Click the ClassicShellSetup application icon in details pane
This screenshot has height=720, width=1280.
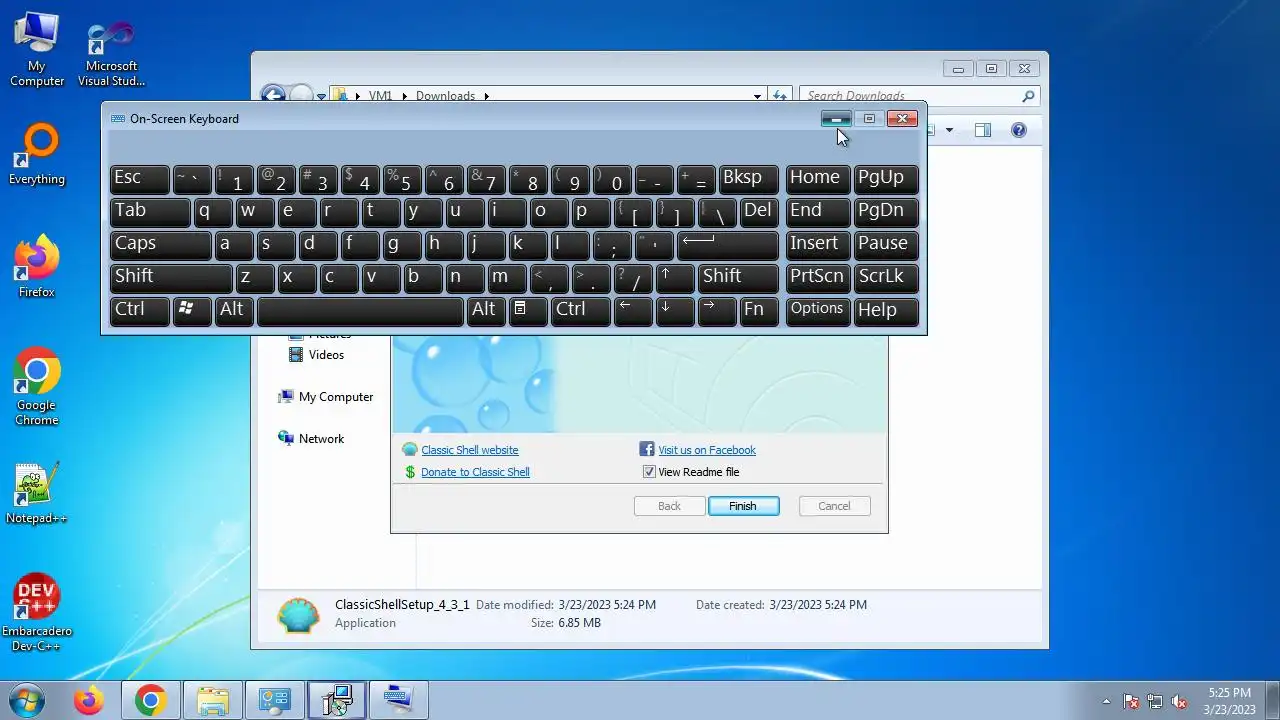[299, 614]
